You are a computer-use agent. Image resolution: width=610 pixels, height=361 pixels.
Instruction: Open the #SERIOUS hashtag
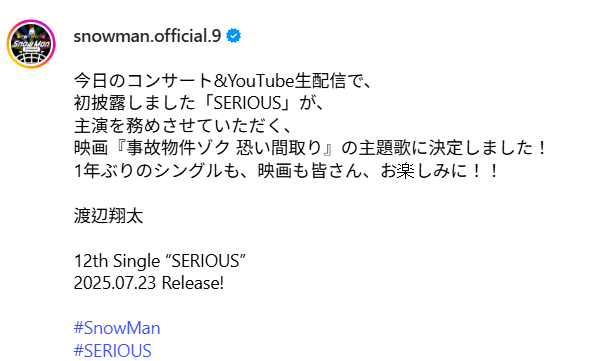[x=112, y=350]
